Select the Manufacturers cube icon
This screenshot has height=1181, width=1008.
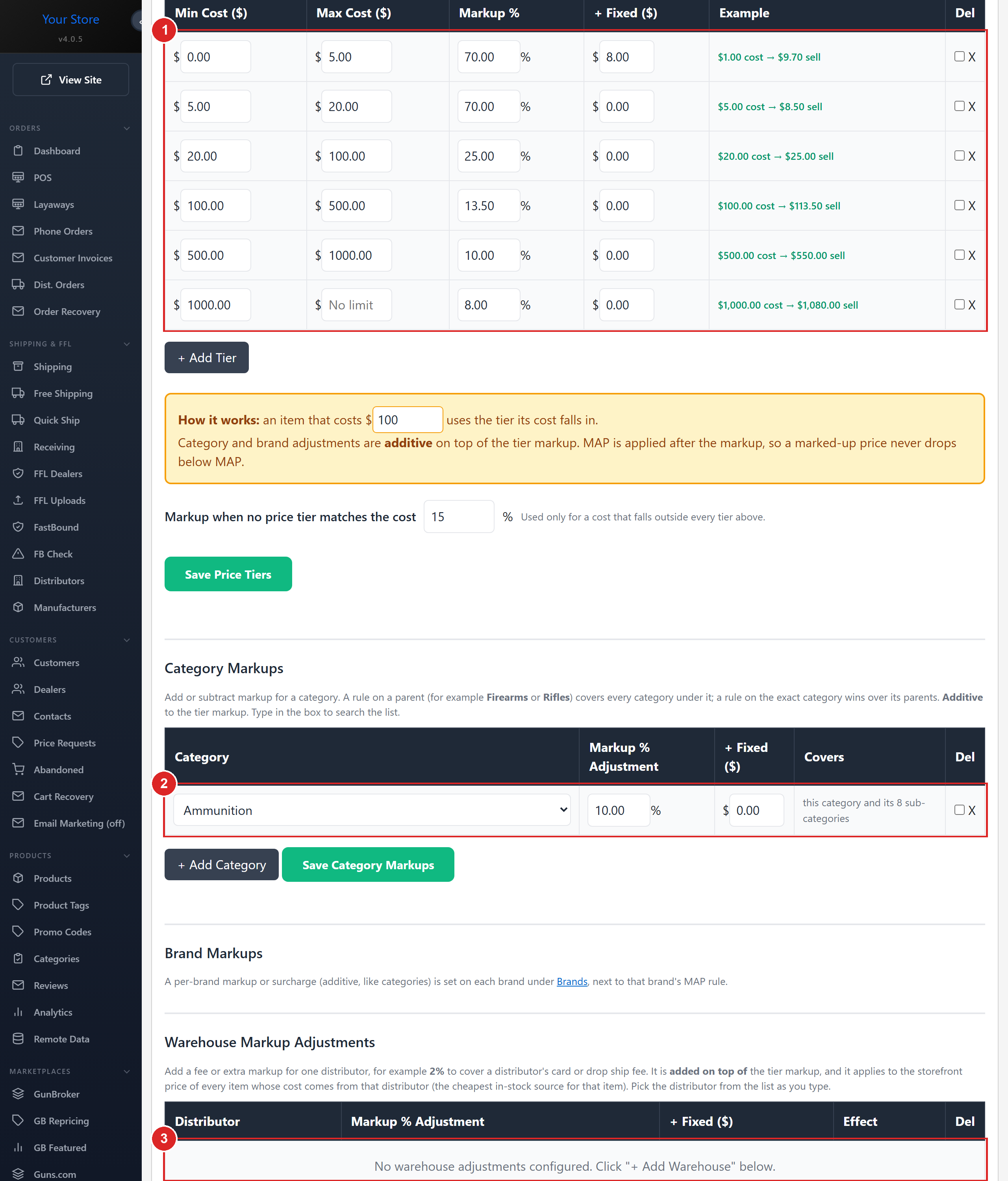(x=18, y=607)
